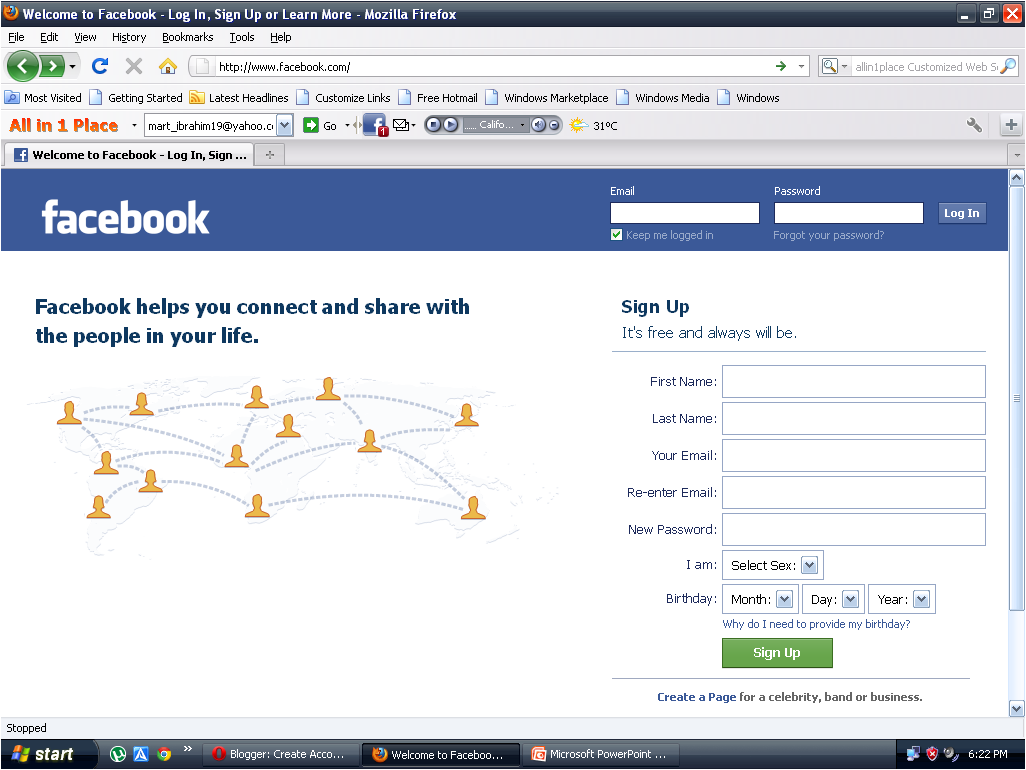Viewport: 1026px width, 770px height.
Task: Click the page vertical scrollbar thumb
Action: pyautogui.click(x=1016, y=398)
